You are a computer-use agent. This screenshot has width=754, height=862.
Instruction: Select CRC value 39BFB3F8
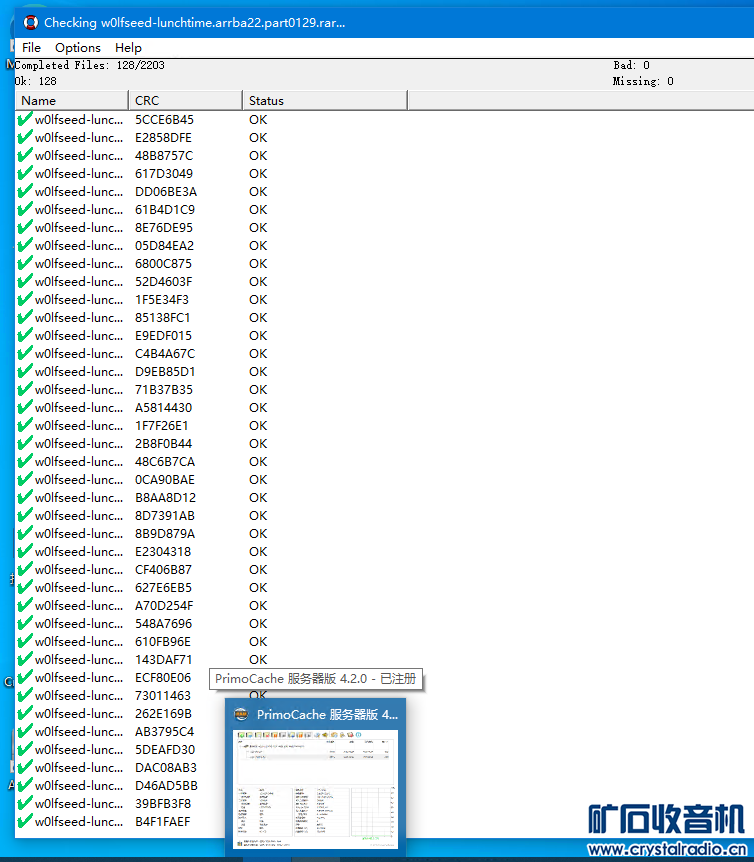point(163,804)
